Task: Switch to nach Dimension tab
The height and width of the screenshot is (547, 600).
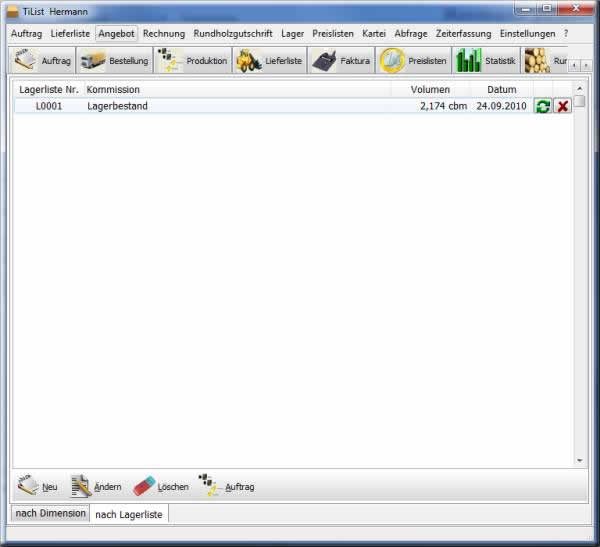Action: [51, 513]
